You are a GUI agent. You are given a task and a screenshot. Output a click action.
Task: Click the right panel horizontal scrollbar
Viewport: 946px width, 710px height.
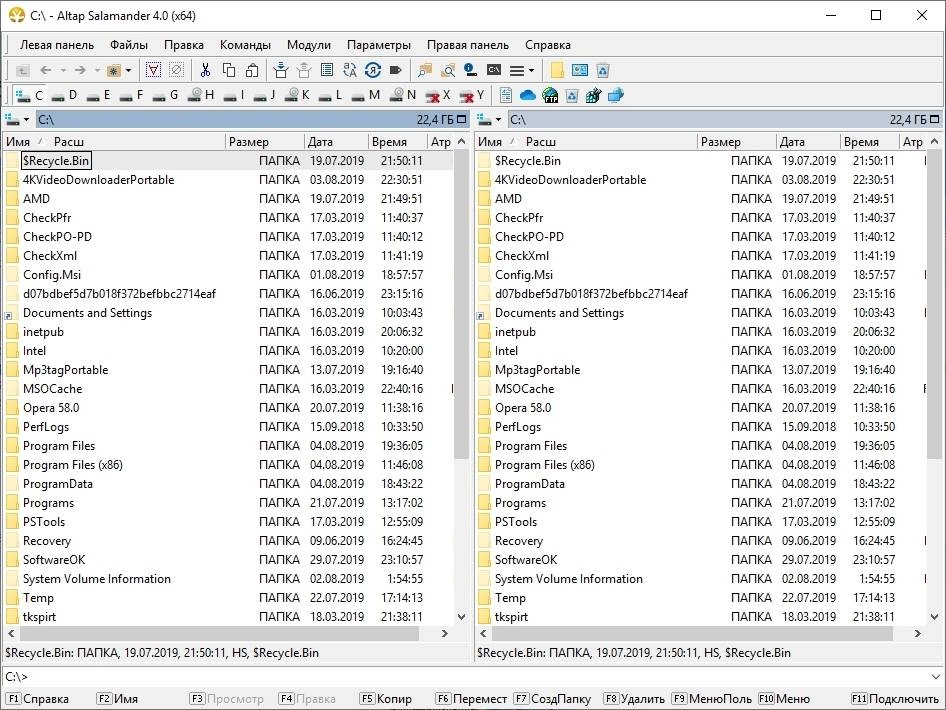click(692, 633)
